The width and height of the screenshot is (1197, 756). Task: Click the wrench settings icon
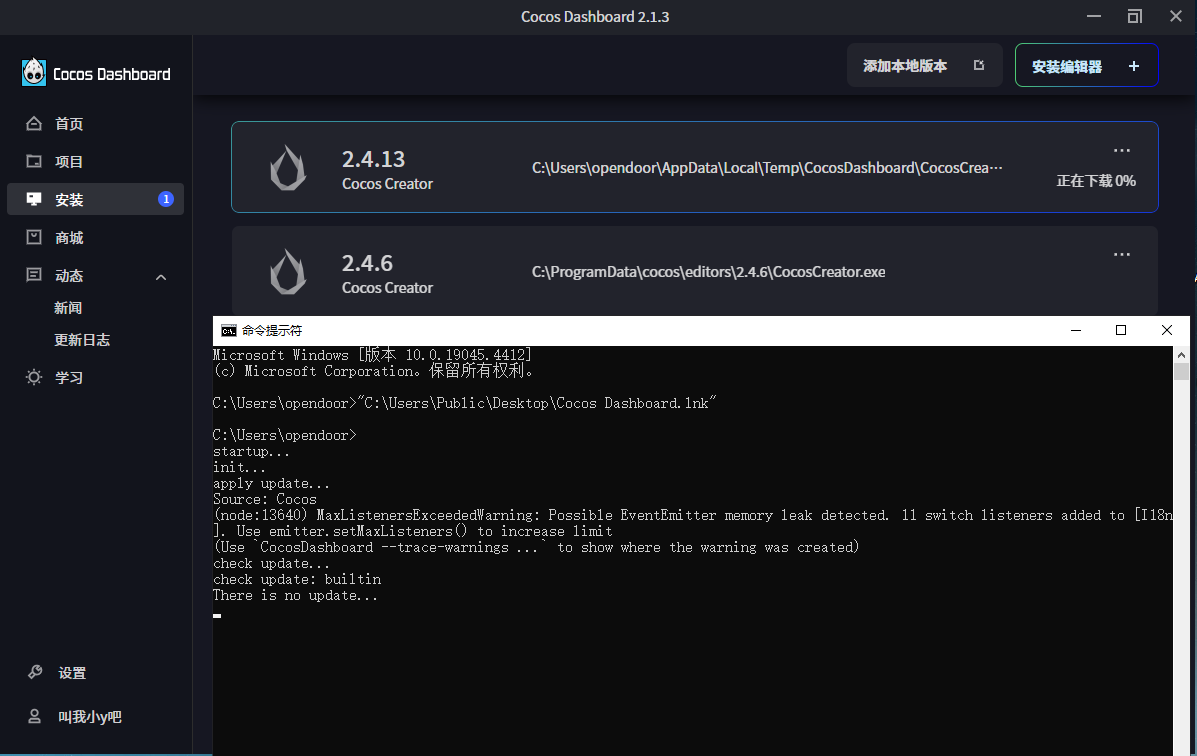click(35, 672)
